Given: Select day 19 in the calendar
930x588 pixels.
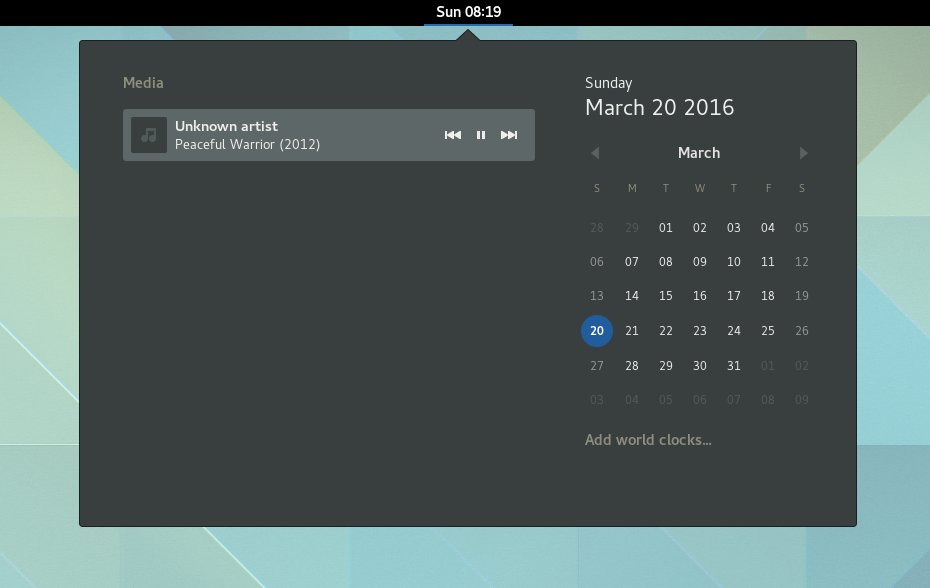Looking at the screenshot, I should click(801, 295).
